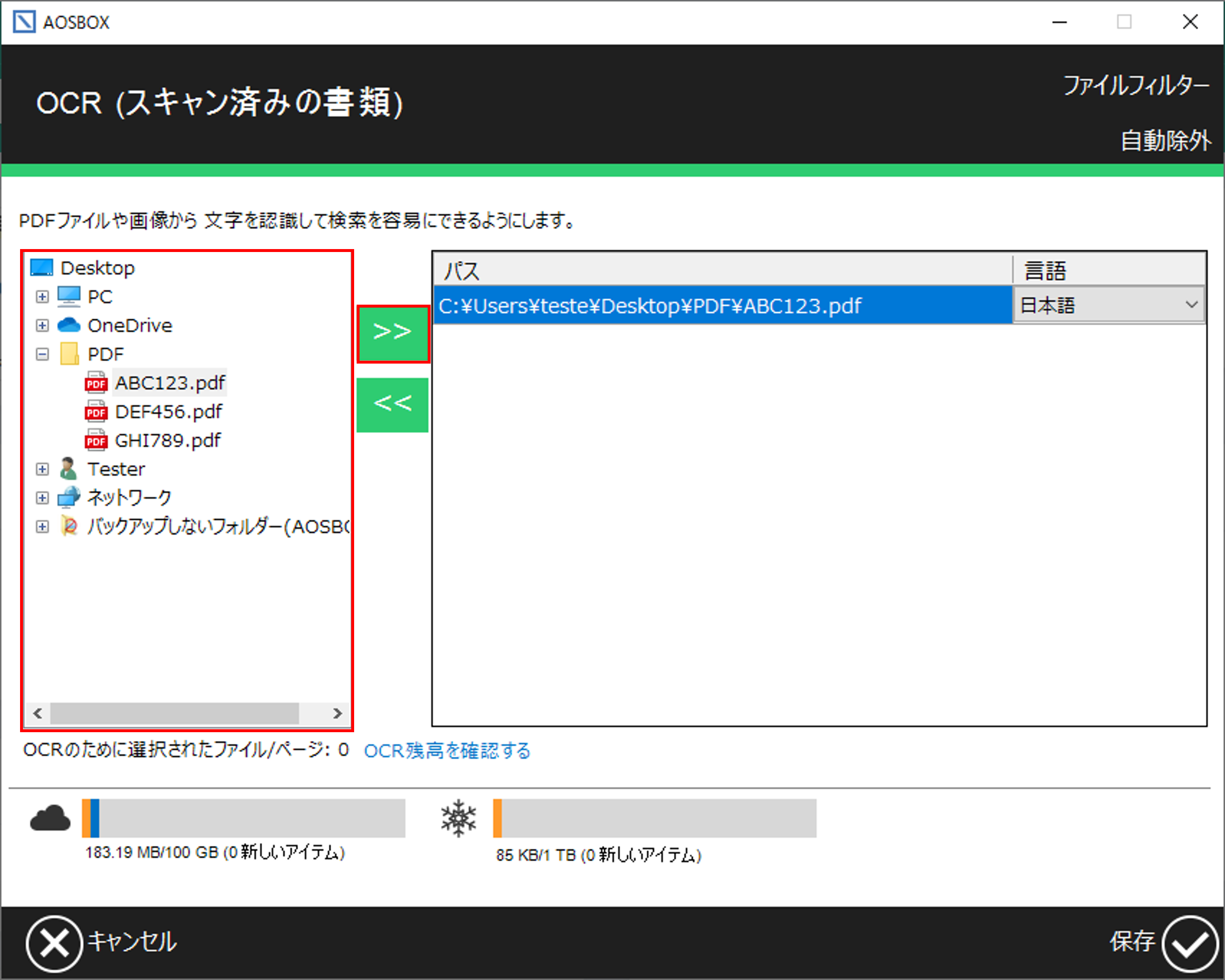Click the ネットワーク network icon
This screenshot has width=1225, height=980.
pos(69,497)
